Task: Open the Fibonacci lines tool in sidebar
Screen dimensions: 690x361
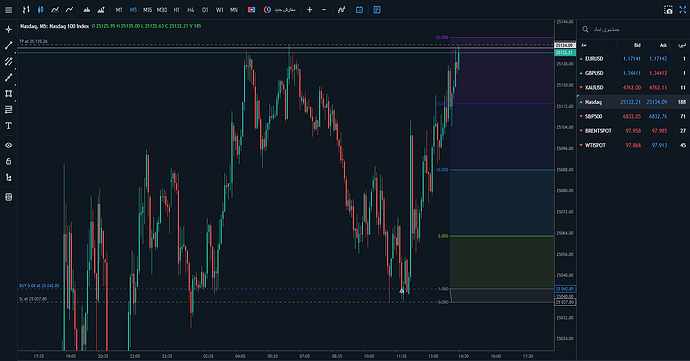Action: point(8,110)
